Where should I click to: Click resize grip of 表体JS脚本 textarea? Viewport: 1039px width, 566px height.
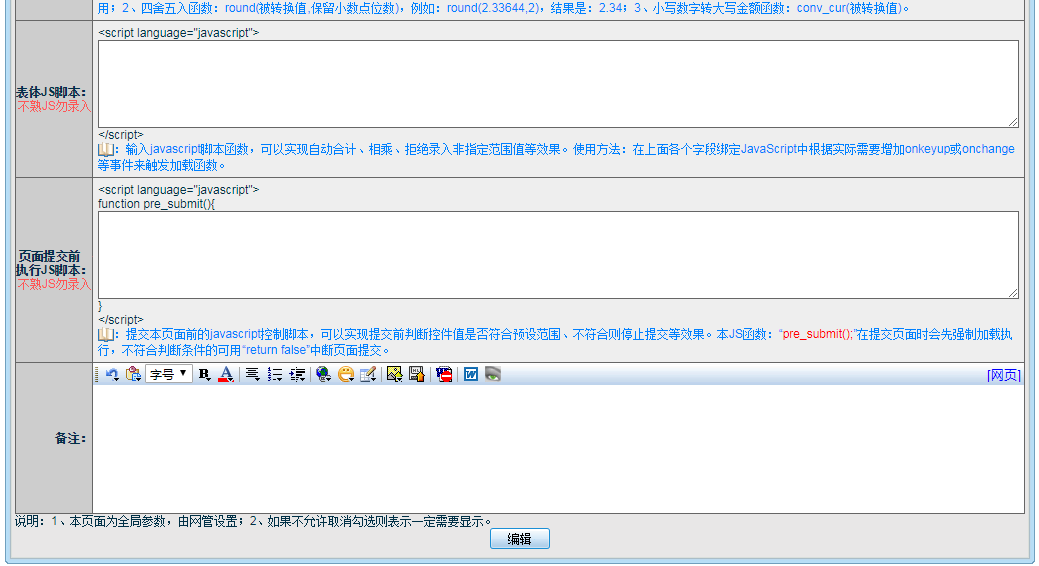[x=1014, y=123]
